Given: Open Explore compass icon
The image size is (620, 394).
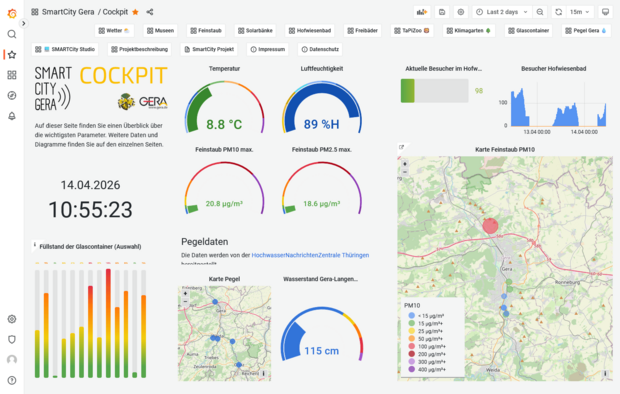Looking at the screenshot, I should 12,95.
